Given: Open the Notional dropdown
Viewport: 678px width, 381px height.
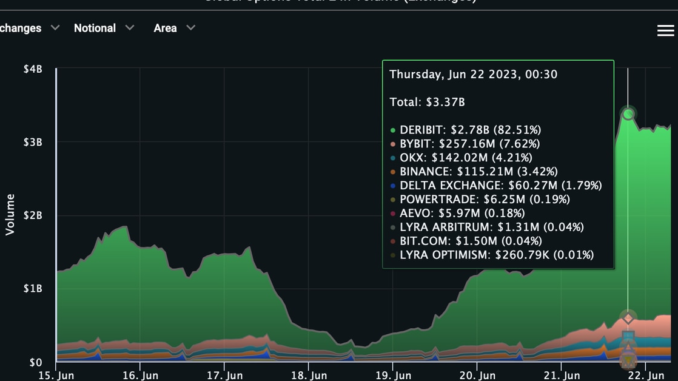Looking at the screenshot, I should (104, 28).
